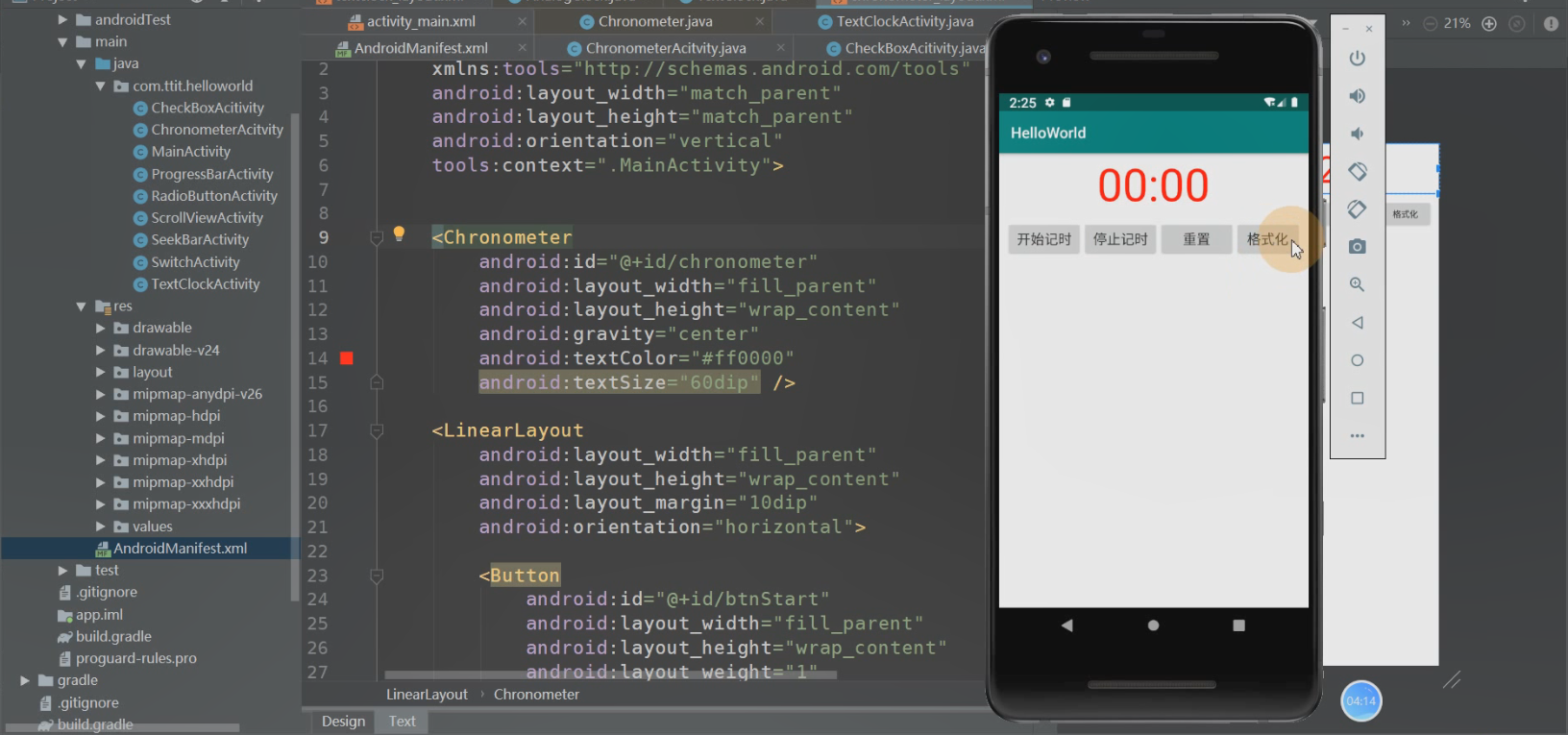The image size is (1568, 735).
Task: Select the mipmap-hdpi folder
Action: [x=177, y=416]
